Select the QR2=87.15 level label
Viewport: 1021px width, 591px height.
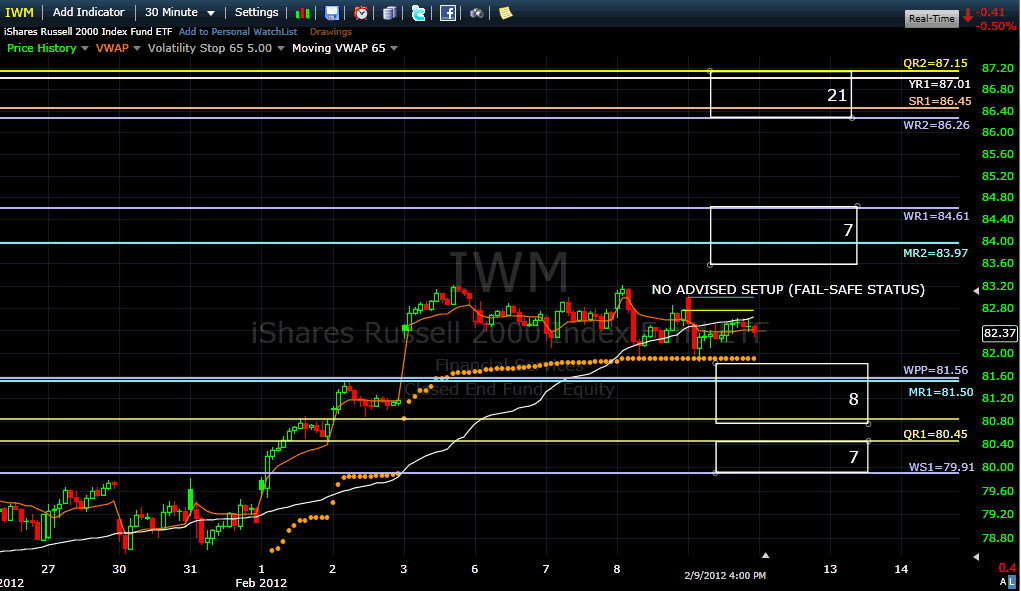[x=935, y=63]
